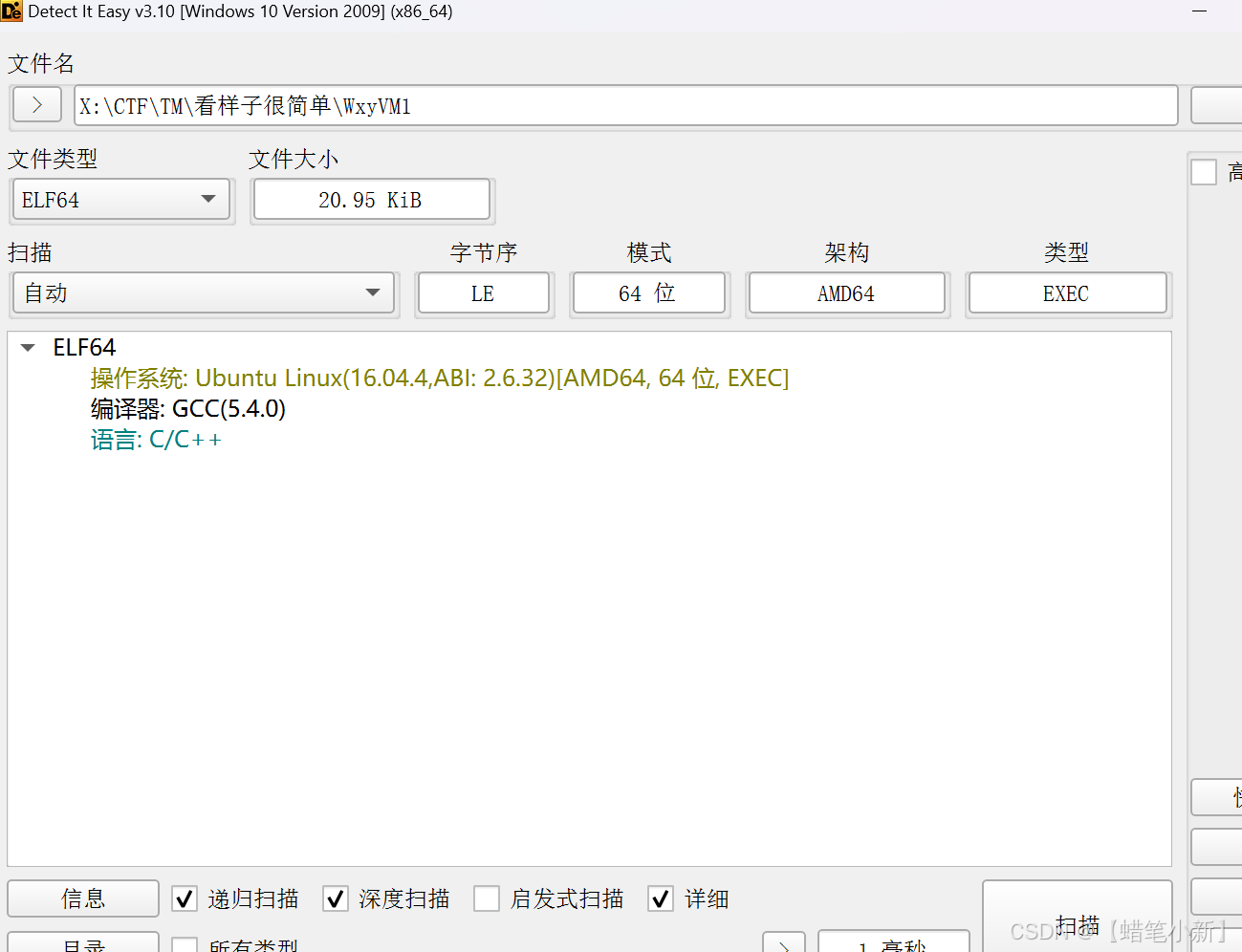Click the EXEC type button
This screenshot has width=1242, height=952.
point(1067,293)
